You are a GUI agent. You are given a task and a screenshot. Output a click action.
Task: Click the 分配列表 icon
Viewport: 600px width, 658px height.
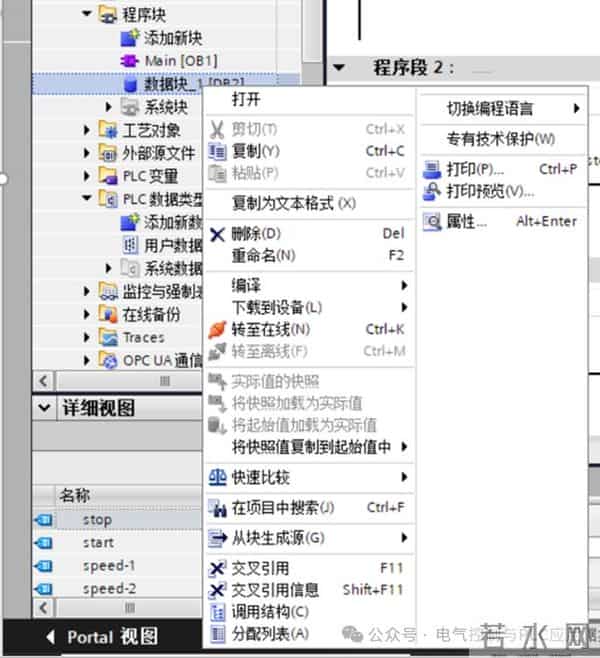(217, 634)
